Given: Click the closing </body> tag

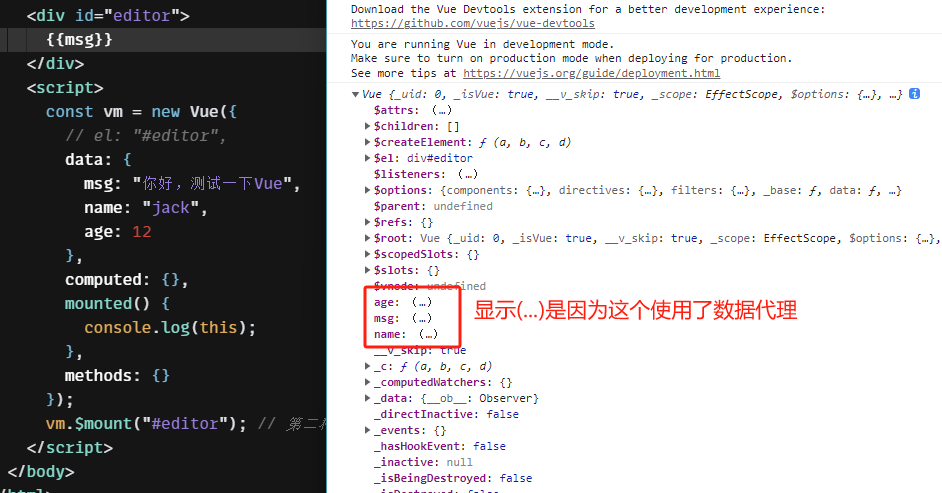Looking at the screenshot, I should click(x=41, y=472).
